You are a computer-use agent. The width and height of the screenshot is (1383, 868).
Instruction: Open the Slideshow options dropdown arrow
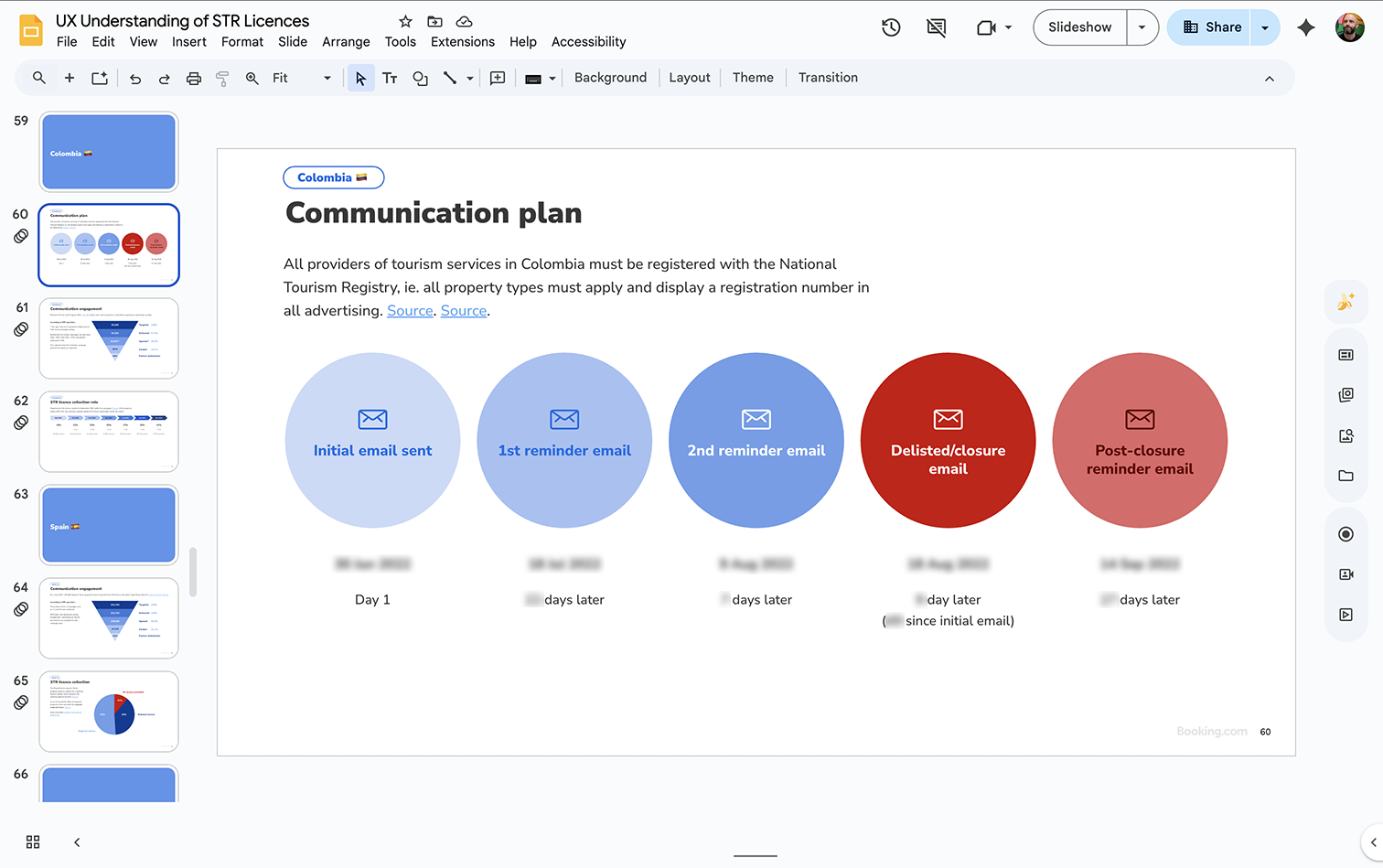1142,27
